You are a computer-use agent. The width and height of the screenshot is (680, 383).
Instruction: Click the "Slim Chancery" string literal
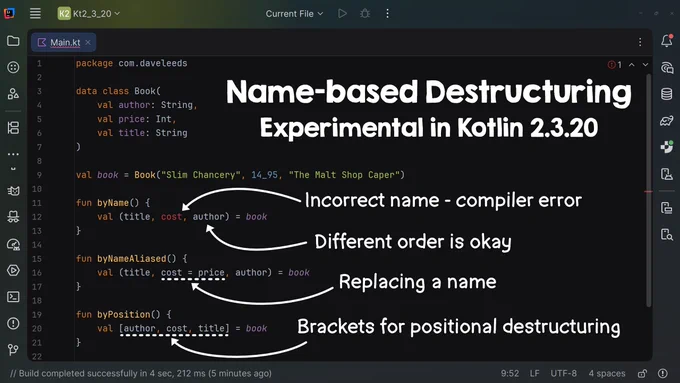click(x=201, y=175)
